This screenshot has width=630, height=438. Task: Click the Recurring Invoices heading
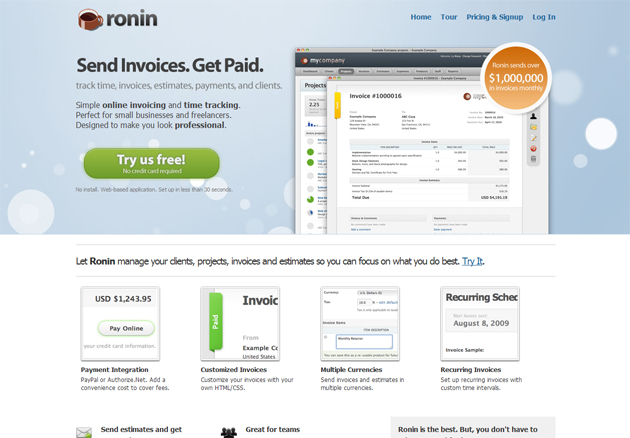click(x=470, y=370)
